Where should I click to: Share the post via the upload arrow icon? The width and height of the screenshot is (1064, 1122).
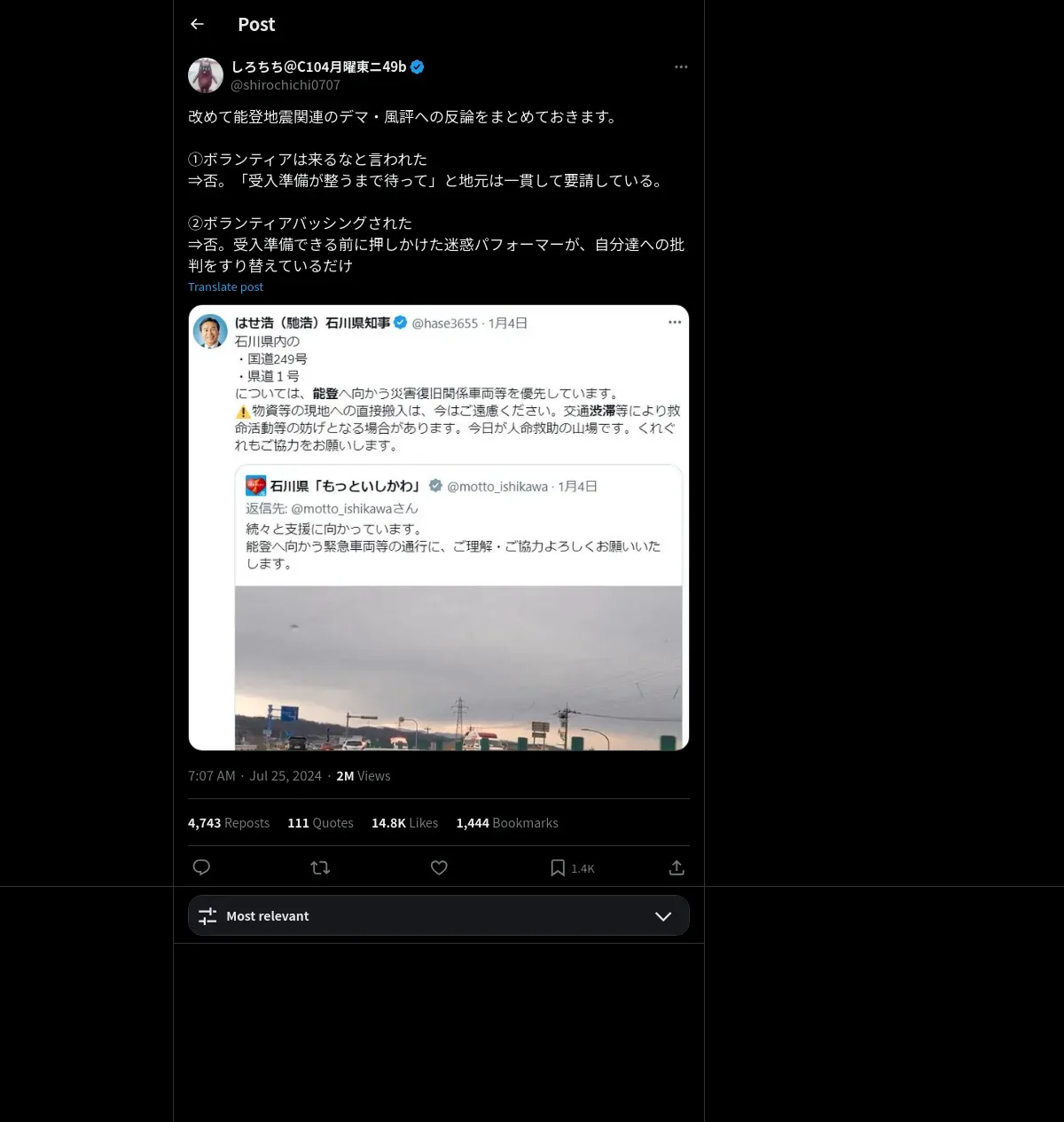click(x=677, y=867)
